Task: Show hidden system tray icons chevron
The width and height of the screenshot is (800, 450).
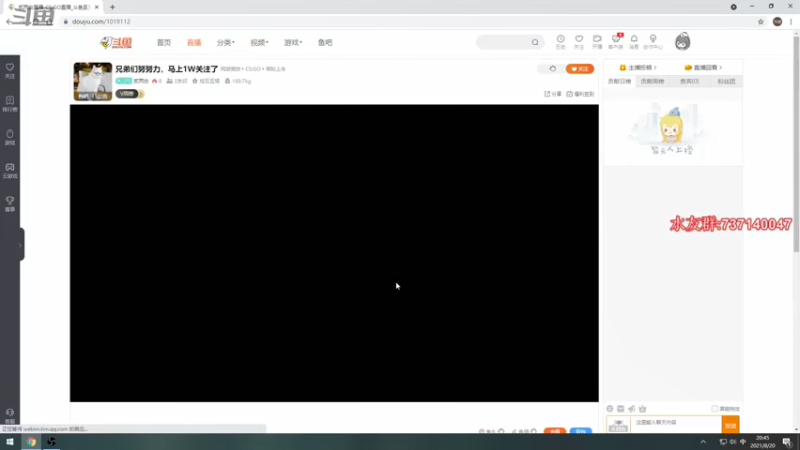Action: [x=703, y=442]
